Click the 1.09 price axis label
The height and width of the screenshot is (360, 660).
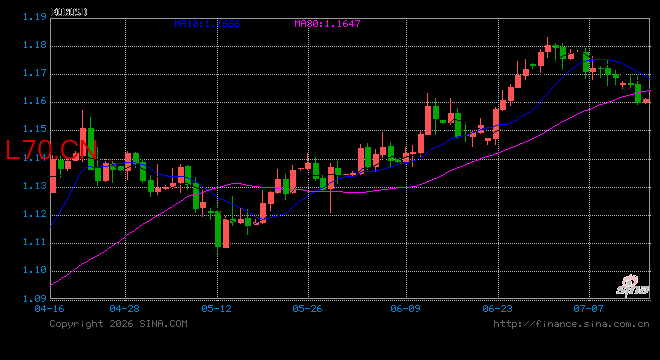tap(35, 299)
